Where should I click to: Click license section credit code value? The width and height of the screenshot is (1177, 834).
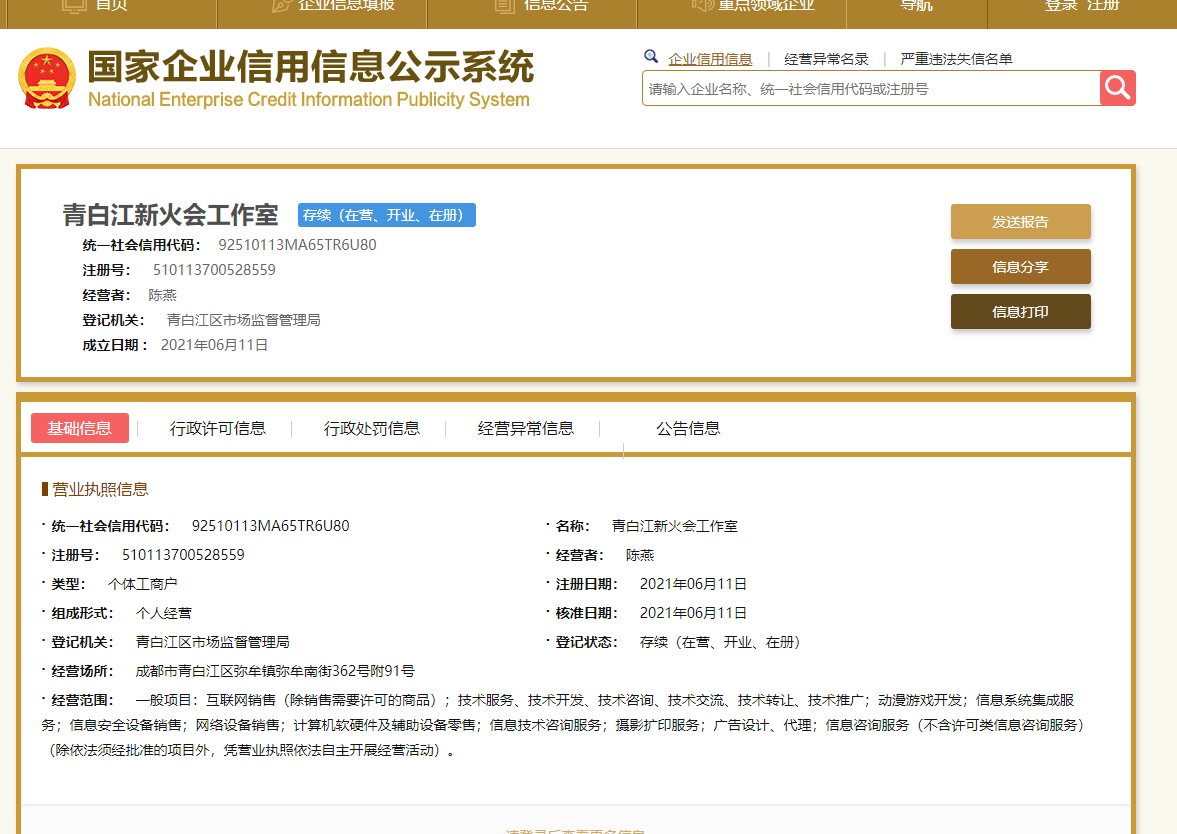[270, 525]
